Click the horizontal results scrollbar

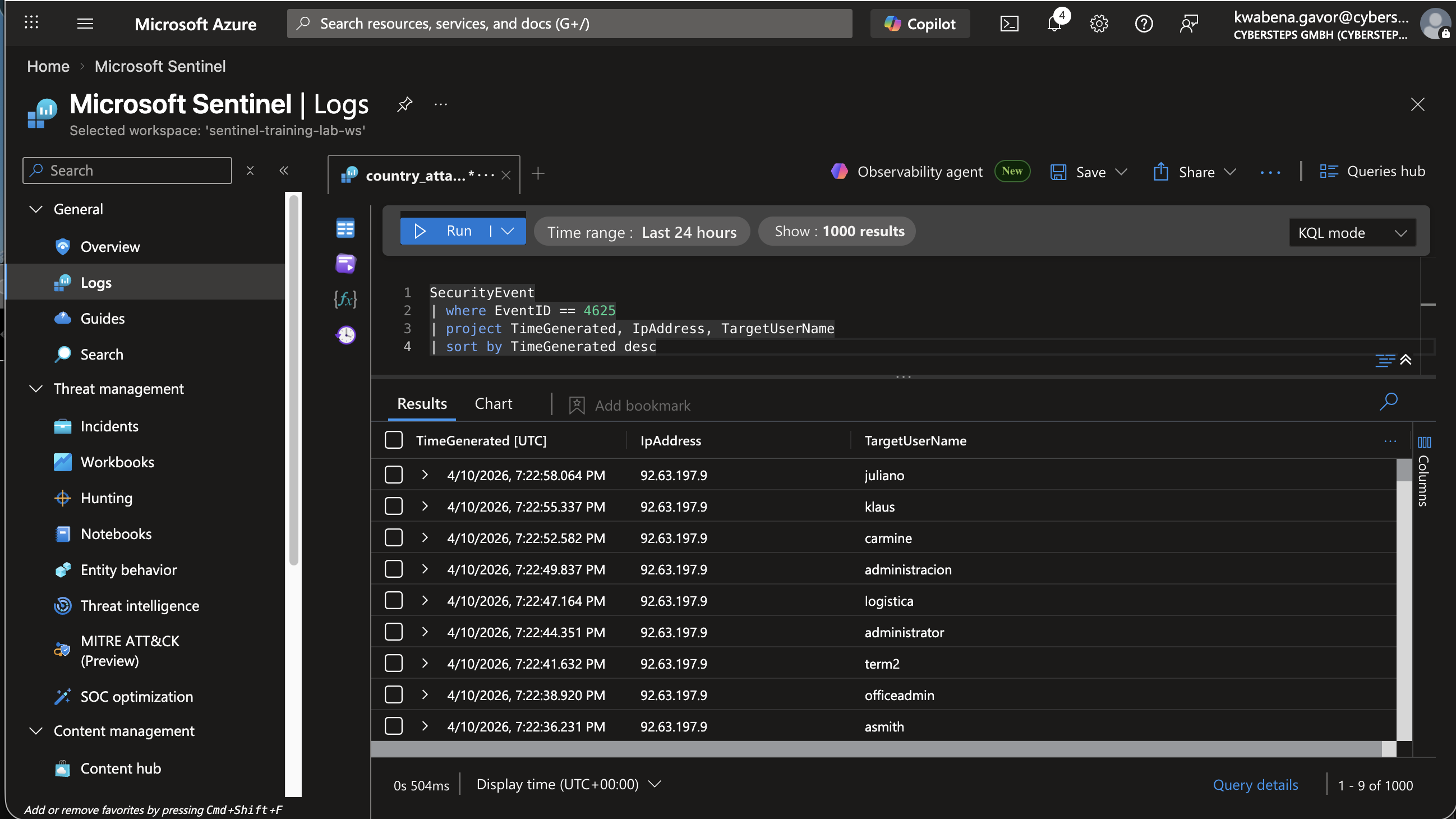tap(876, 749)
